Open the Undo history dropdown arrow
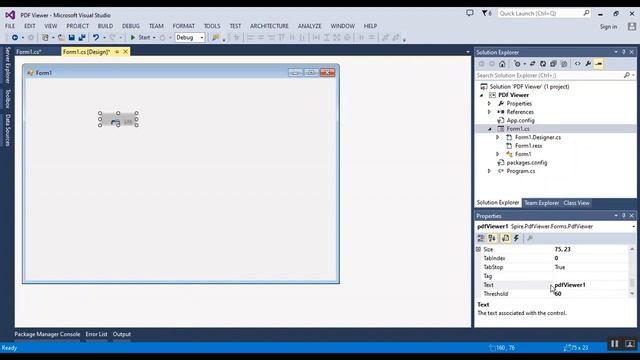Viewport: 640px width, 360px height. point(104,38)
